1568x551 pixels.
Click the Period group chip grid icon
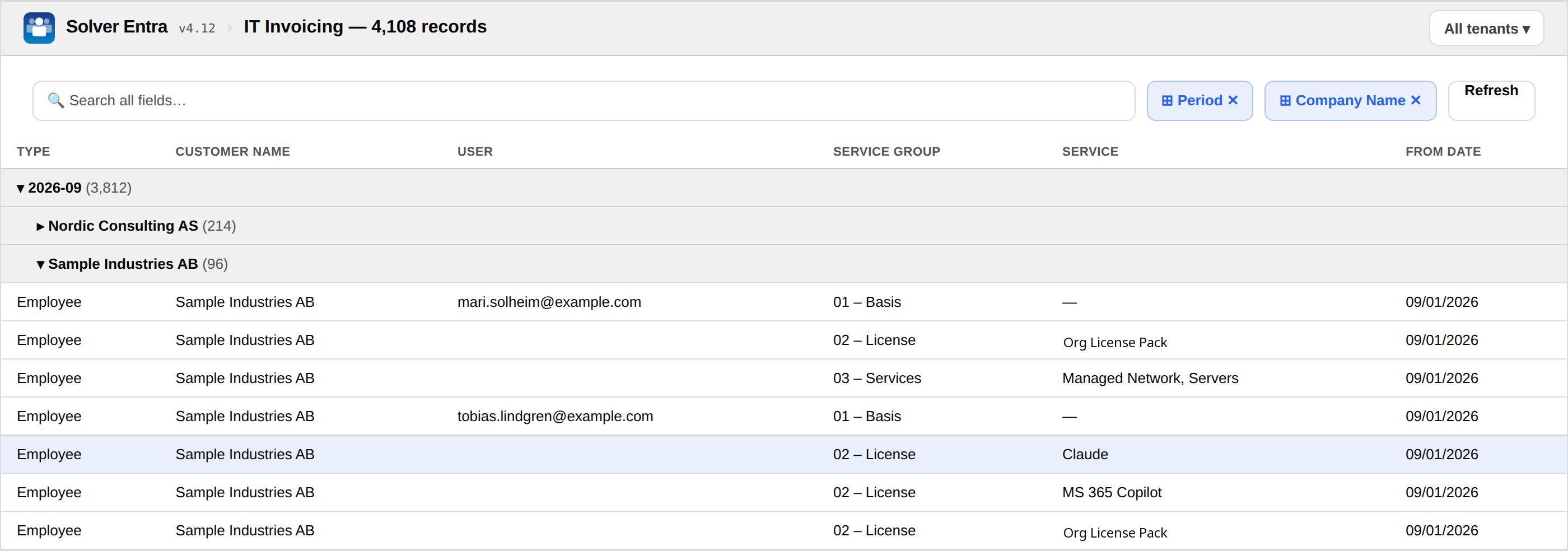point(1167,100)
